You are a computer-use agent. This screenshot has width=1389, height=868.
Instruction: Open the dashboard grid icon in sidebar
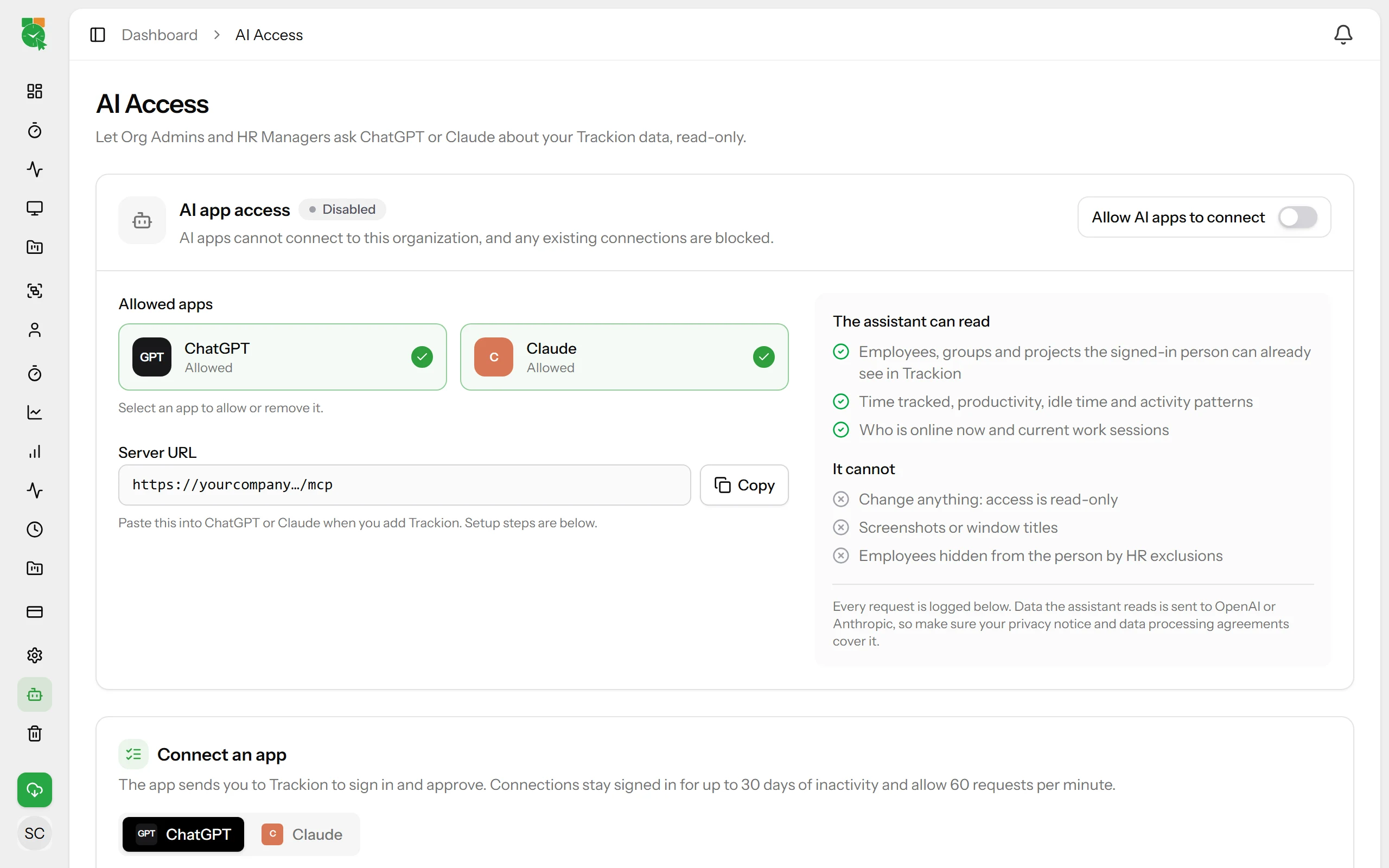(34, 91)
